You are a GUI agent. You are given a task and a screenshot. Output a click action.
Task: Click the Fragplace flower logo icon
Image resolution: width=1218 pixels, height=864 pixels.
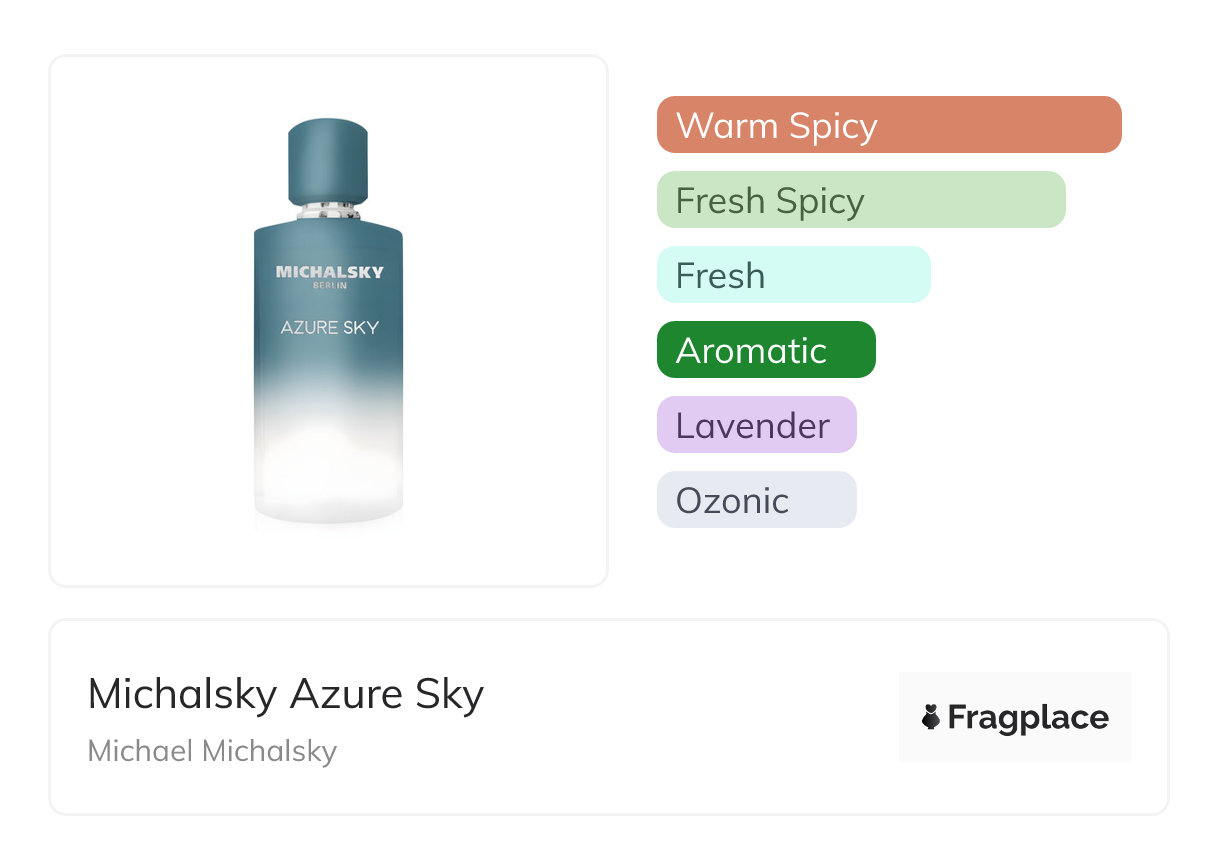(931, 717)
